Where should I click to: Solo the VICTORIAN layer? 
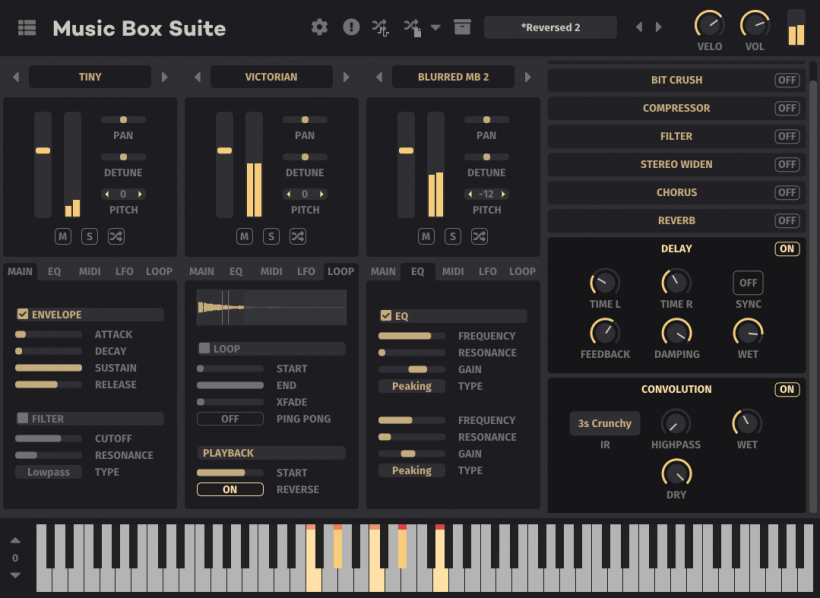(271, 236)
